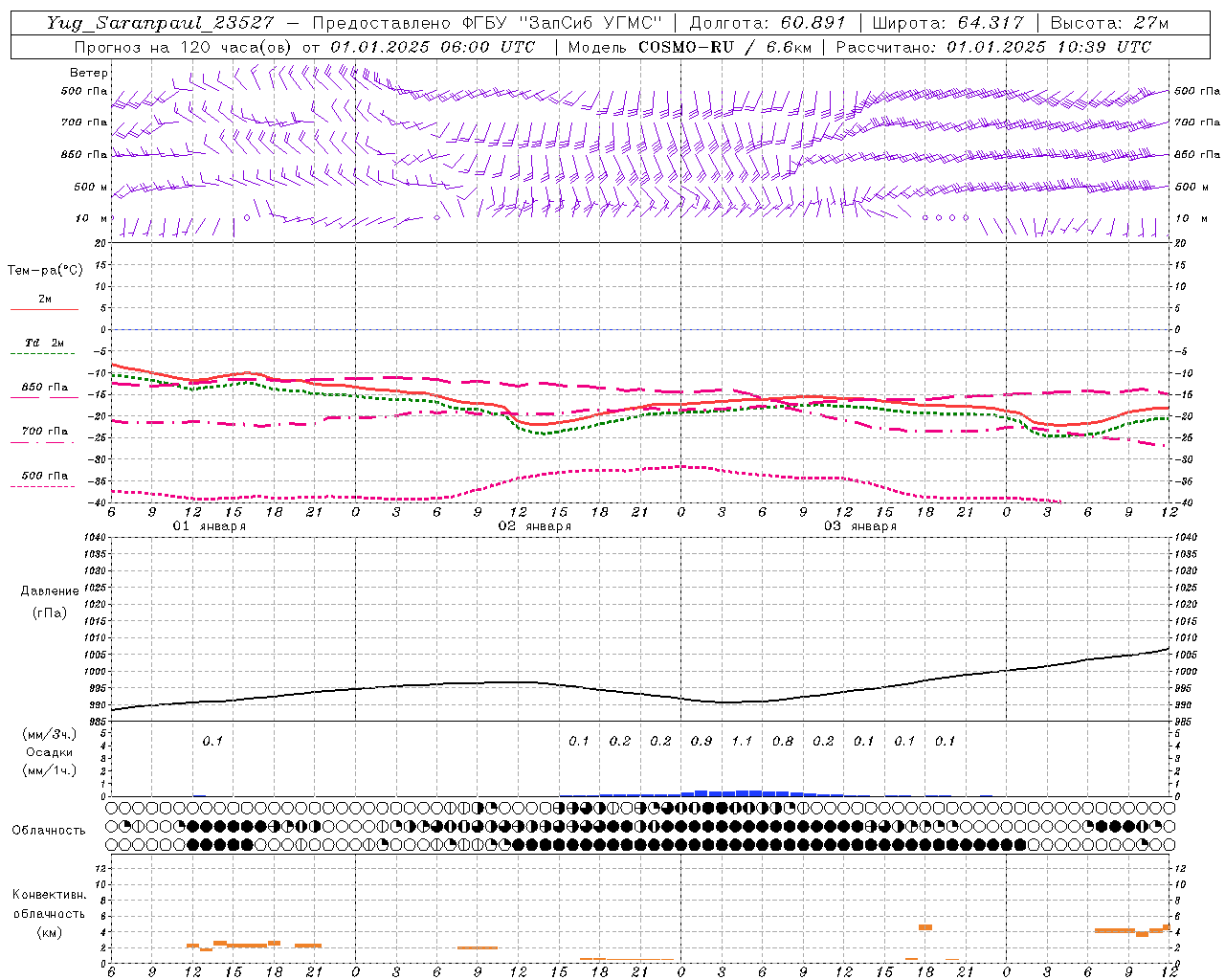Viewport: 1225px width, 980px height.
Task: Click the 02 января date label
Action: click(535, 526)
